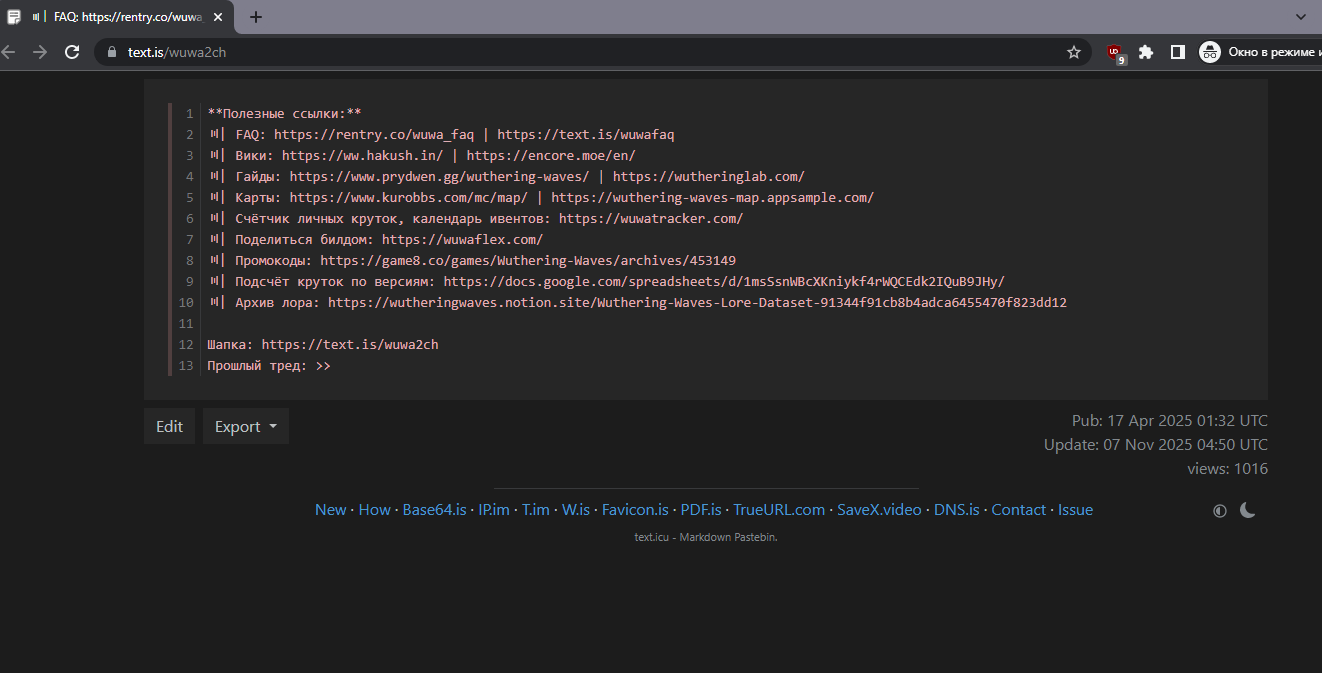The height and width of the screenshot is (673, 1322).
Task: Open the Contact footer link
Action: click(x=1018, y=510)
